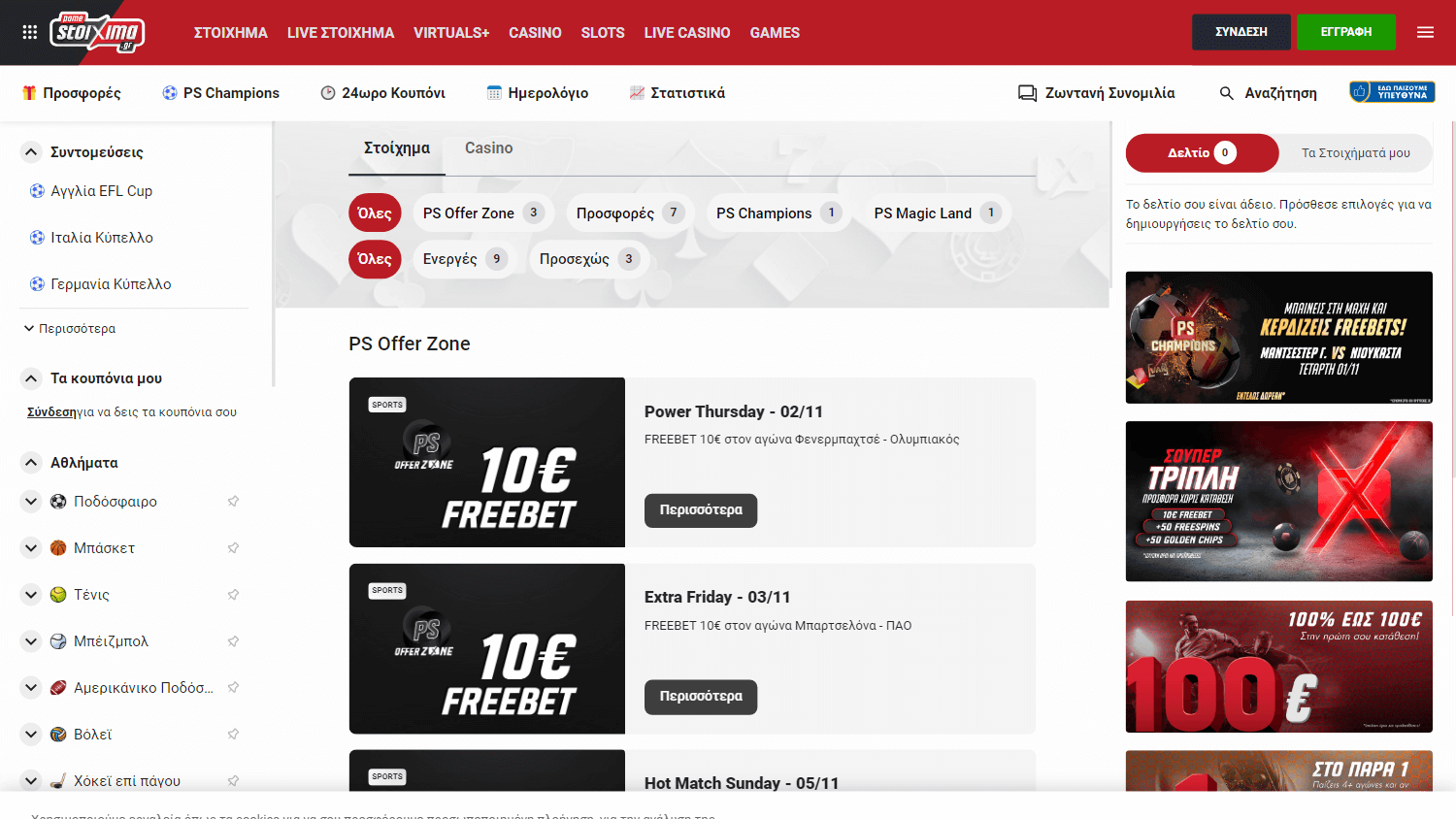Click the icon beside Αγγλία EFL Cup

coord(37,191)
